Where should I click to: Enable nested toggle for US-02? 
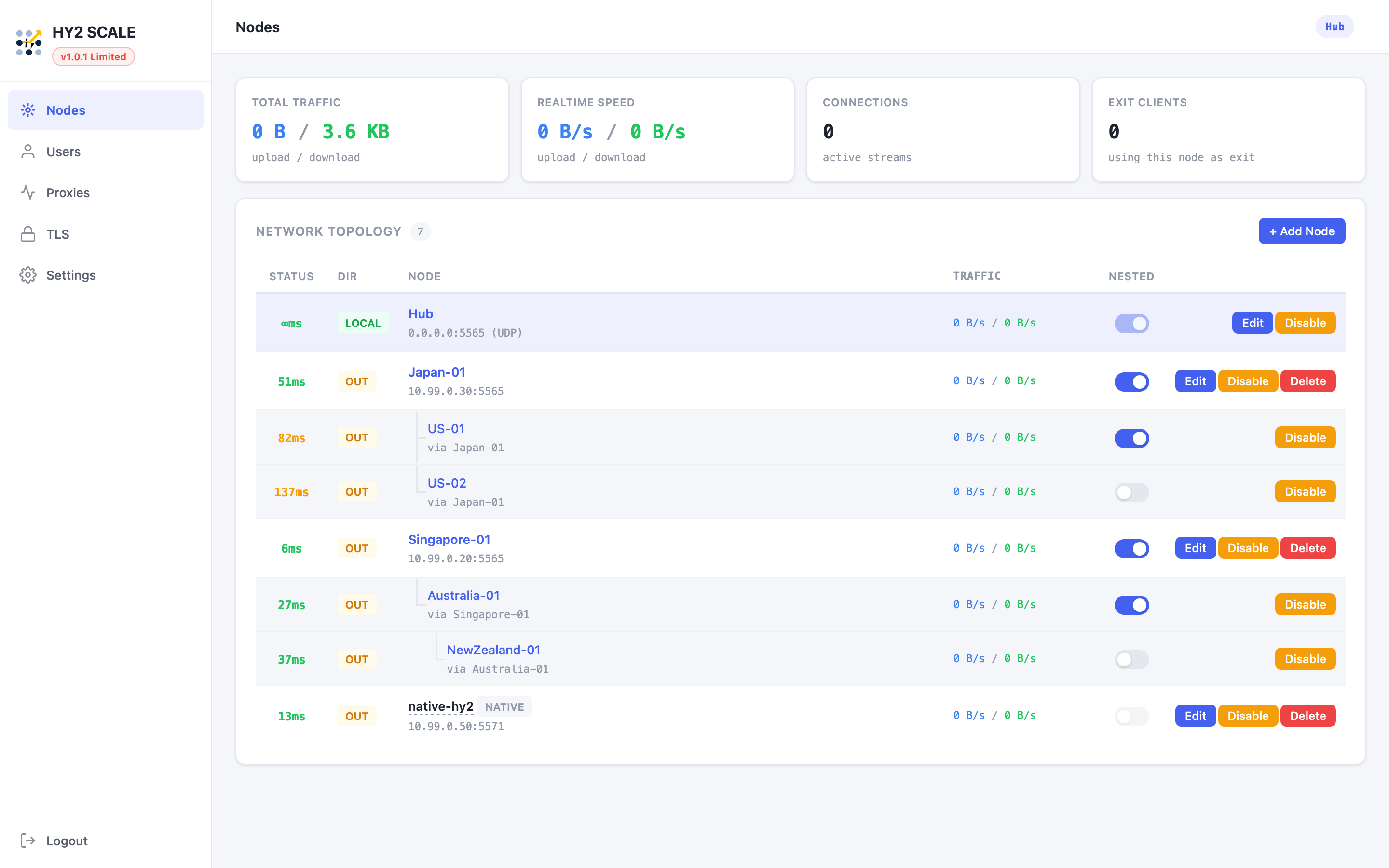1131,492
